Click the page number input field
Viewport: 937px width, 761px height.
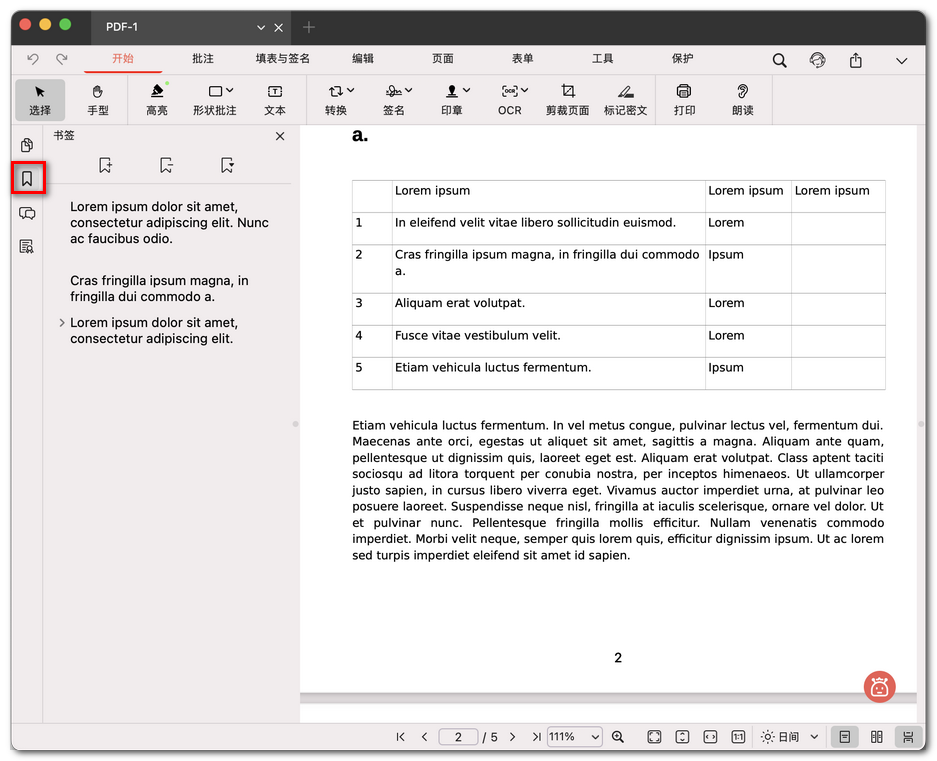(x=458, y=737)
